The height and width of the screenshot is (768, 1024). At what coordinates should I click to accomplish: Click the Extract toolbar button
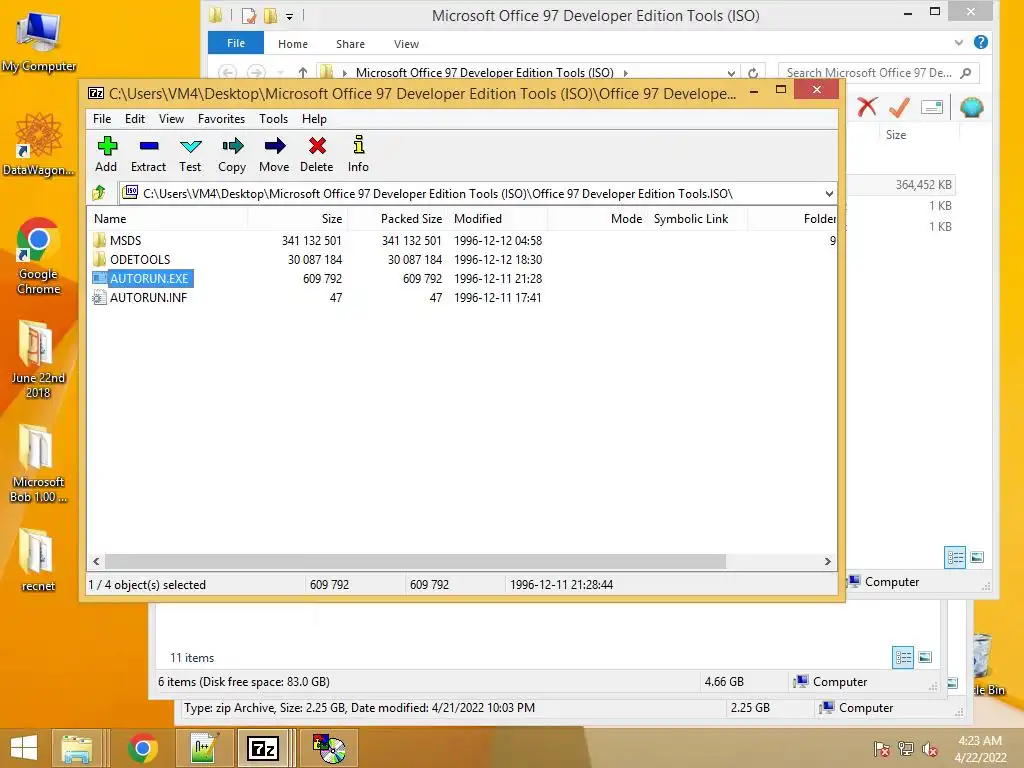[148, 155]
